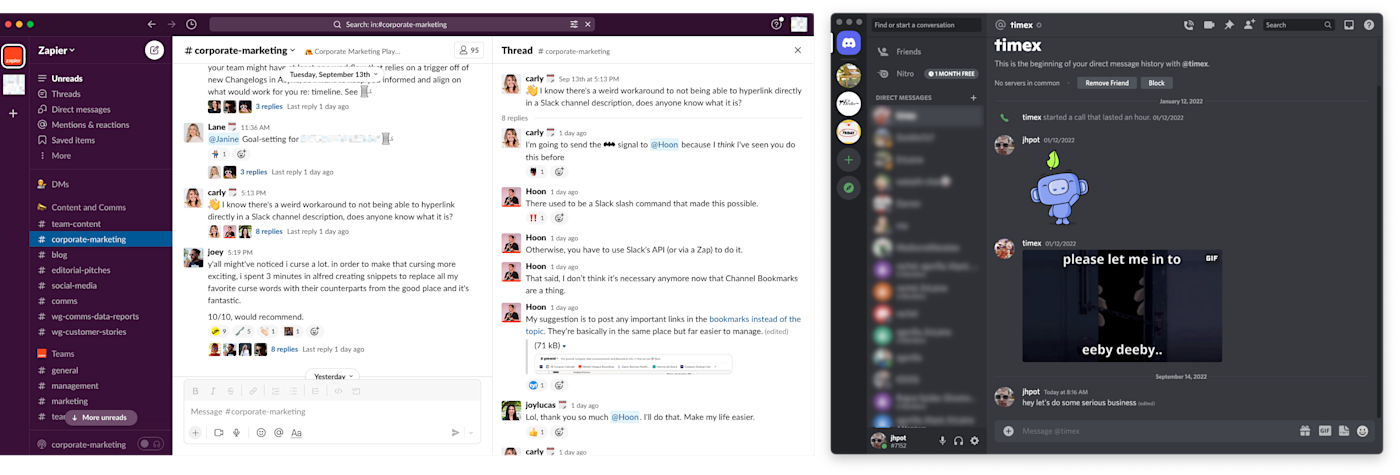Viewport: 1400px width, 475px height.
Task: Open the 8 replies link under carly's message
Action: 269,231
